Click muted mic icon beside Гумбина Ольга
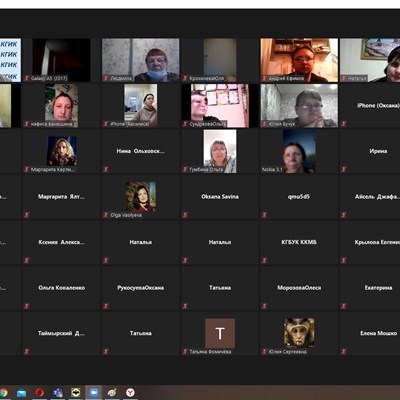400x400 pixels. point(185,169)
